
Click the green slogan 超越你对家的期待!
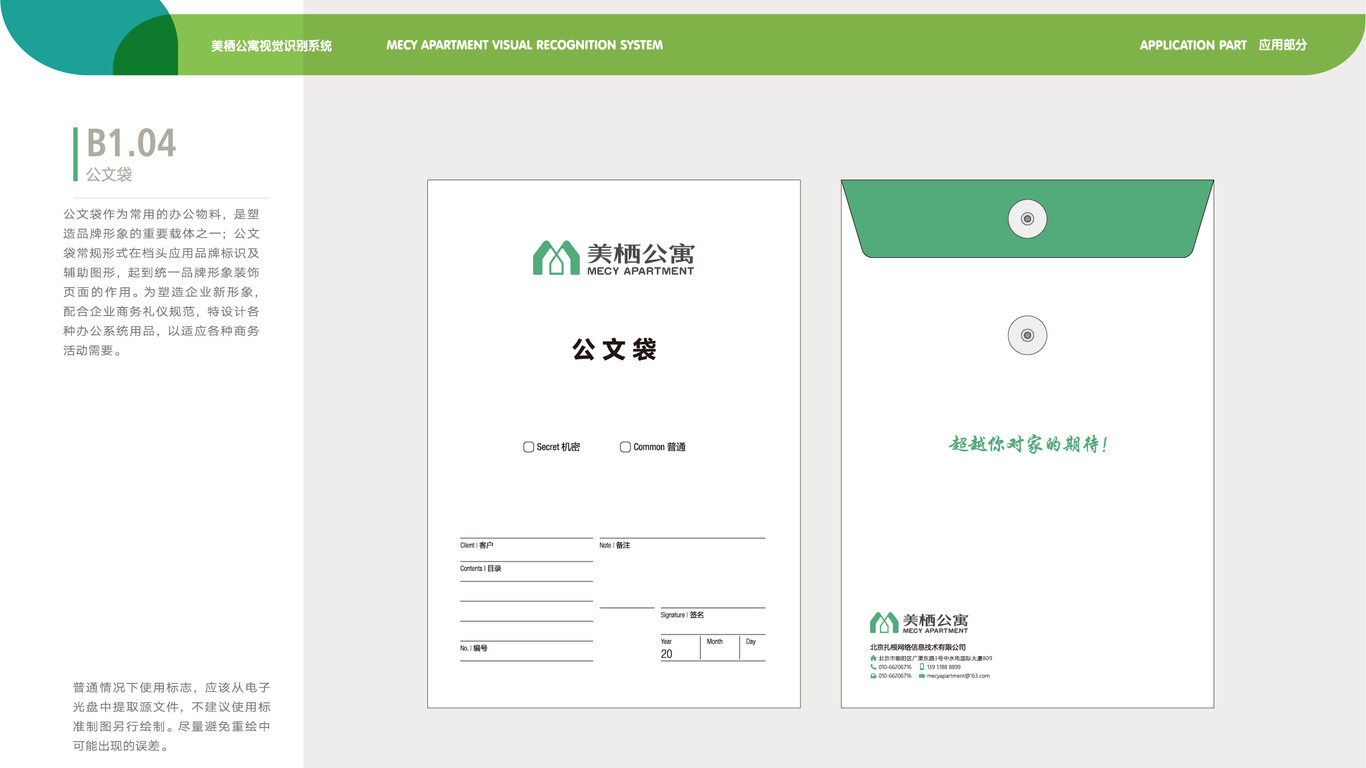point(1028,444)
